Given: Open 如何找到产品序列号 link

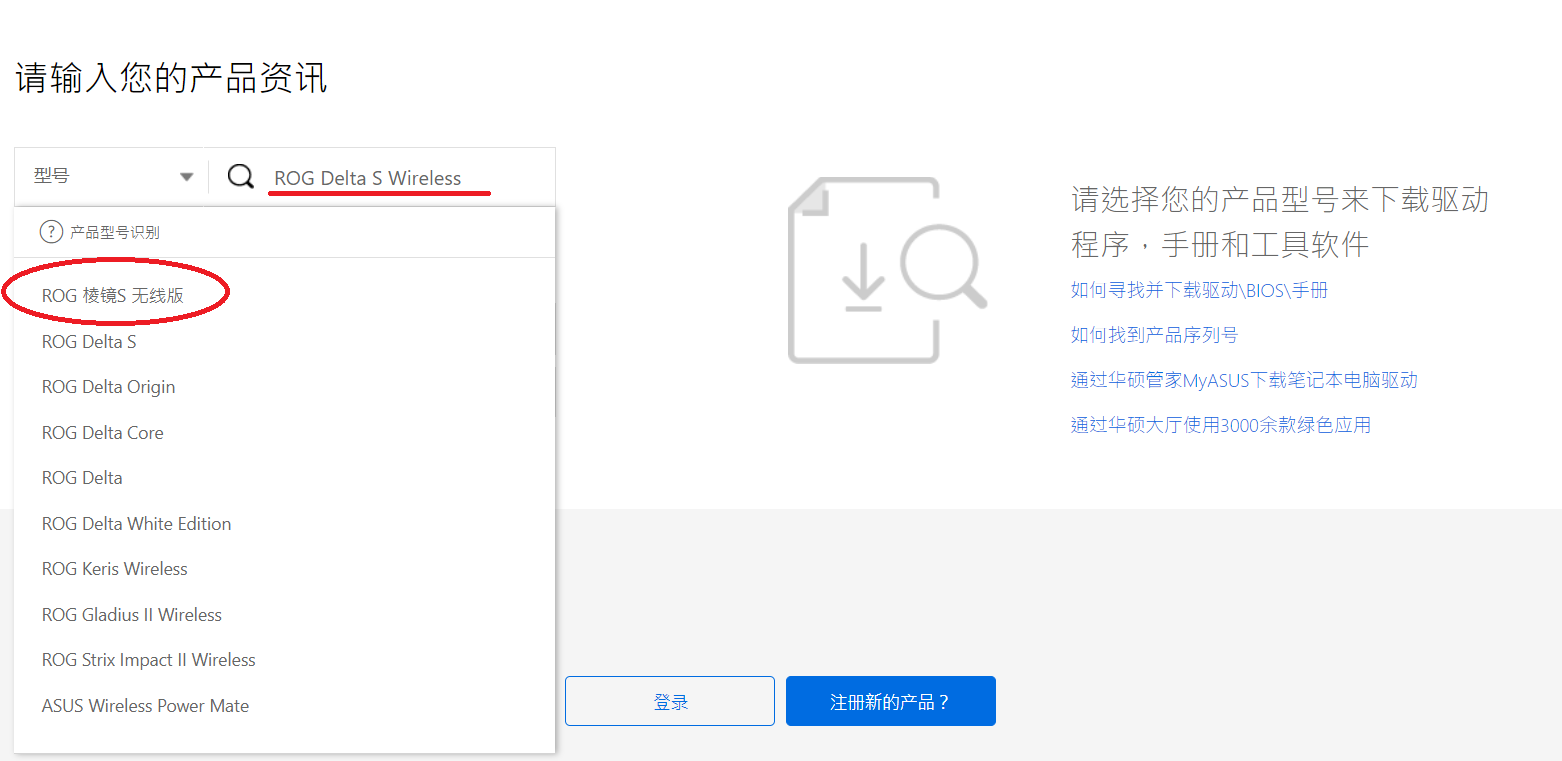Looking at the screenshot, I should coord(1154,335).
